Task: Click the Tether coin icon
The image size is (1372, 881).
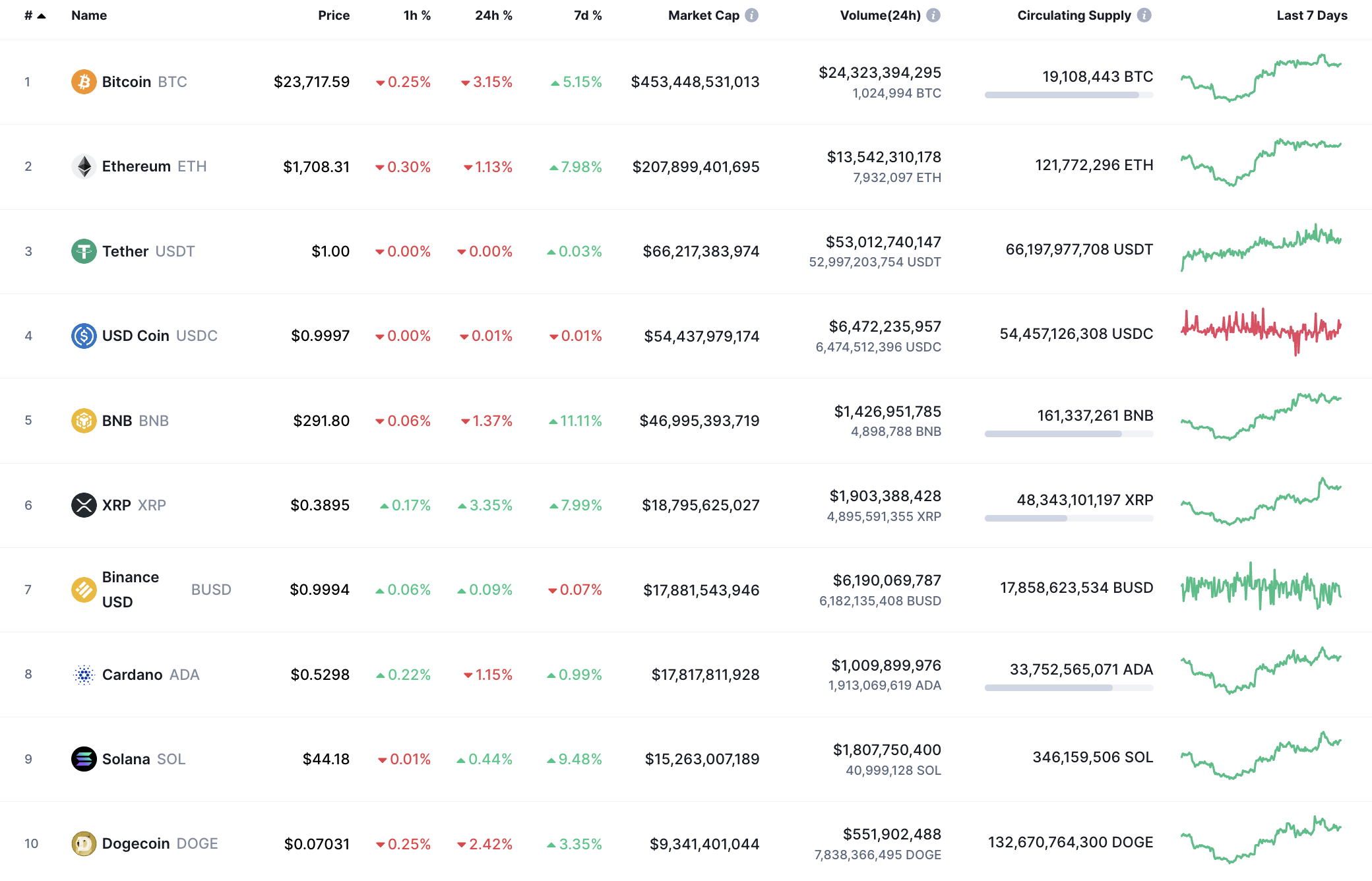Action: (84, 251)
